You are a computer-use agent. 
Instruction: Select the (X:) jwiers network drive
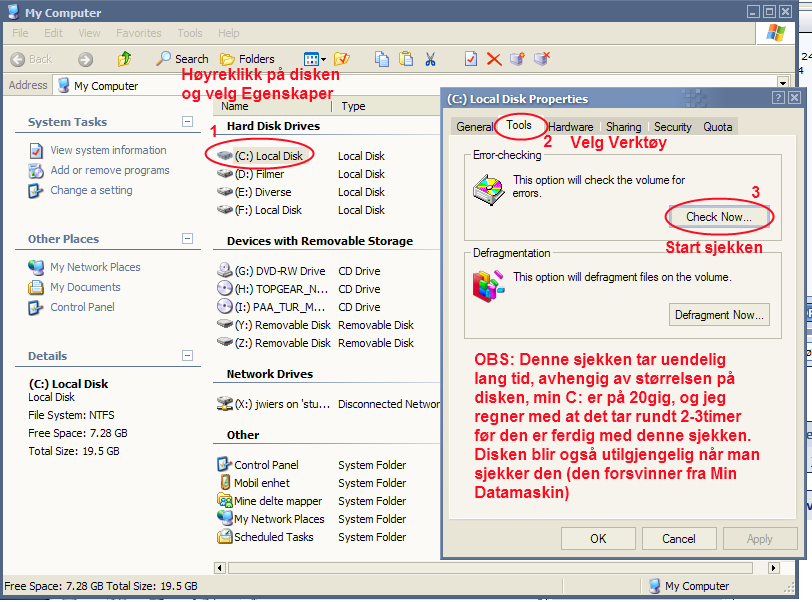tap(273, 404)
